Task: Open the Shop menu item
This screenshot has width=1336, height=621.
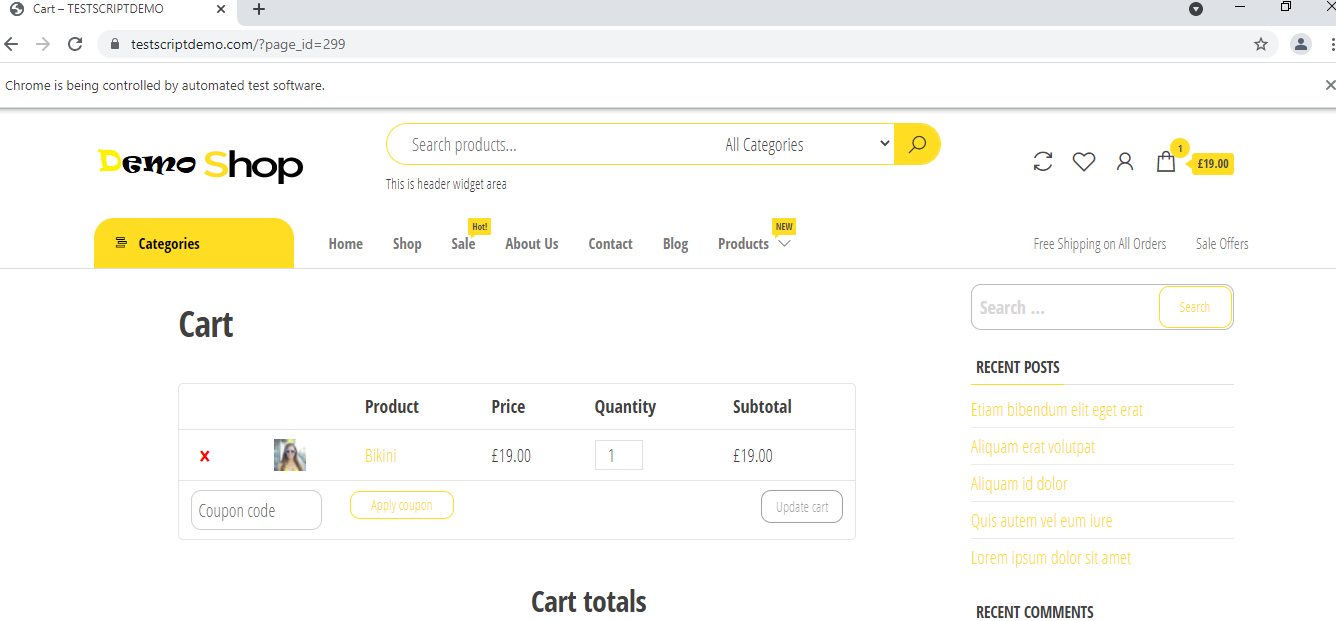Action: (x=407, y=244)
